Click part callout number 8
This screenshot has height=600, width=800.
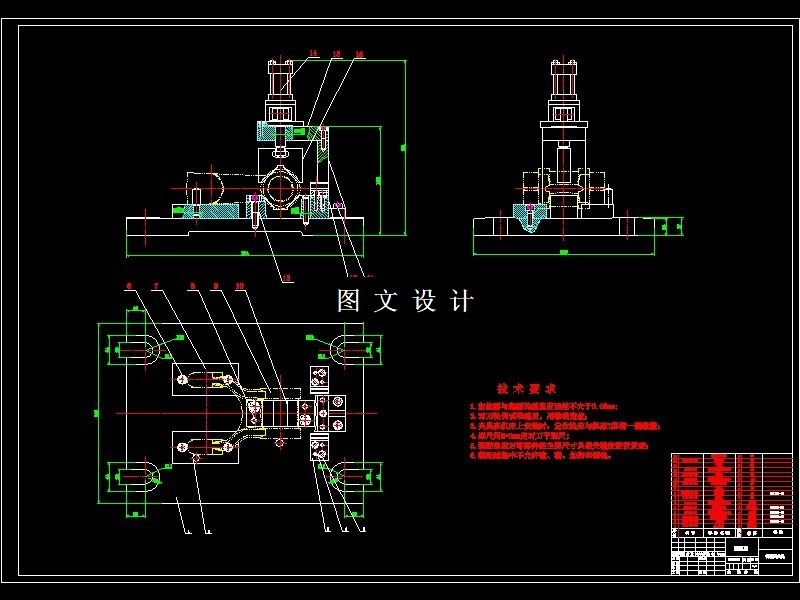click(x=192, y=286)
